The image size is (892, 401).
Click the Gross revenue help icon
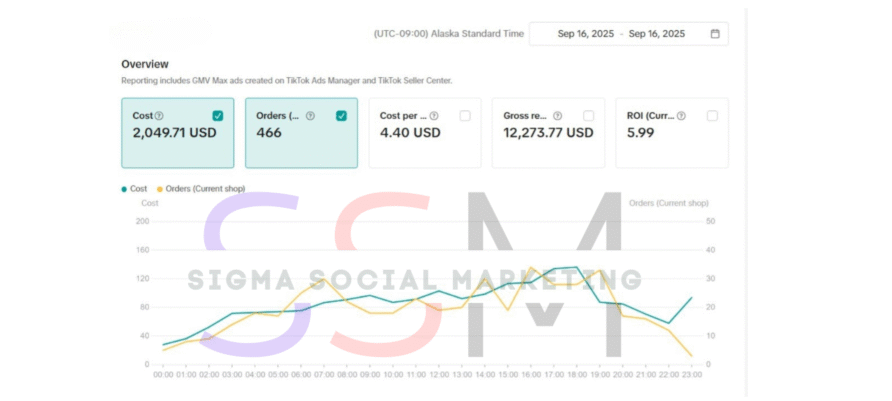(557, 116)
